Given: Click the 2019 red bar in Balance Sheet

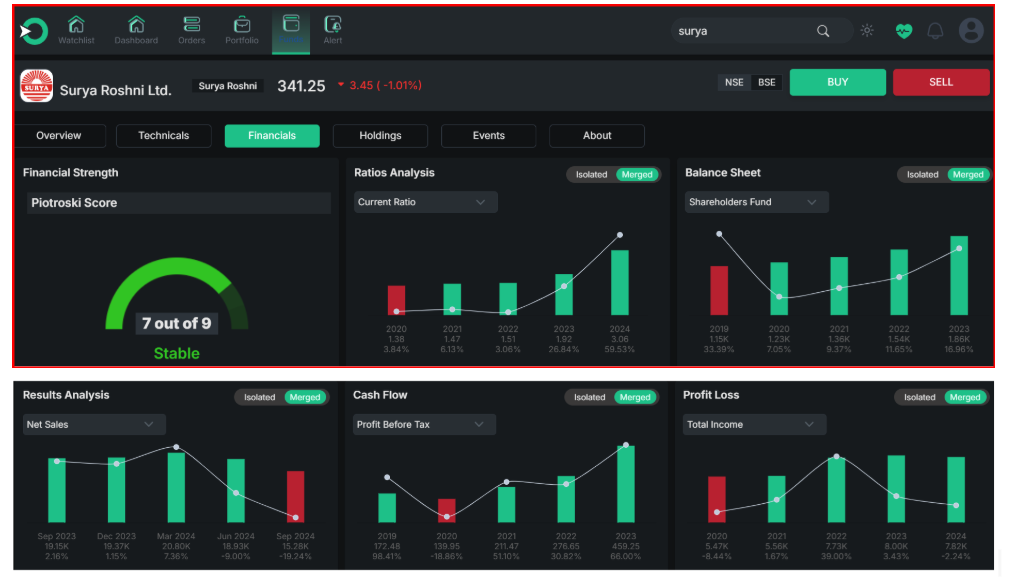Looking at the screenshot, I should [719, 290].
